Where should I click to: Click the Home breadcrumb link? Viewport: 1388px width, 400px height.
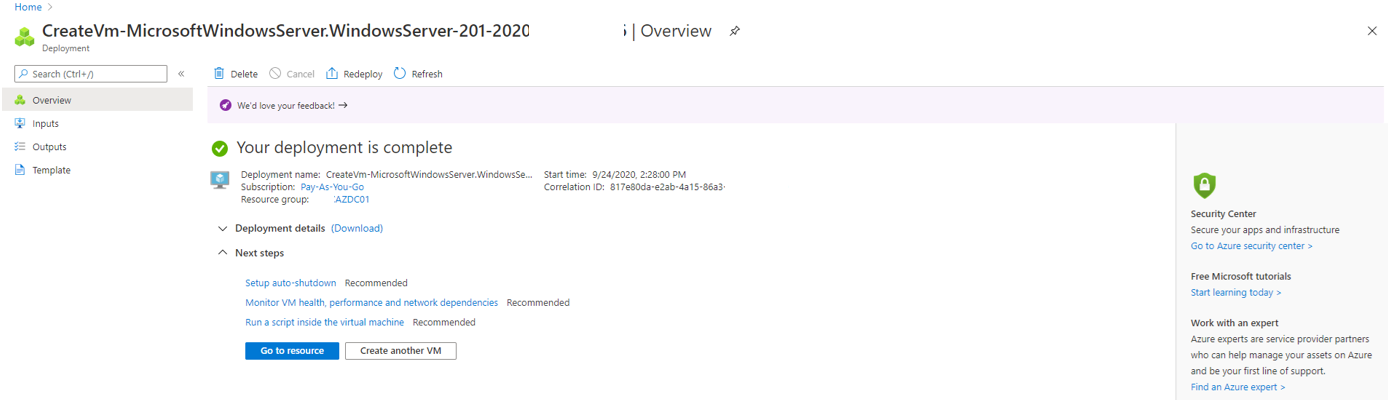tap(28, 7)
